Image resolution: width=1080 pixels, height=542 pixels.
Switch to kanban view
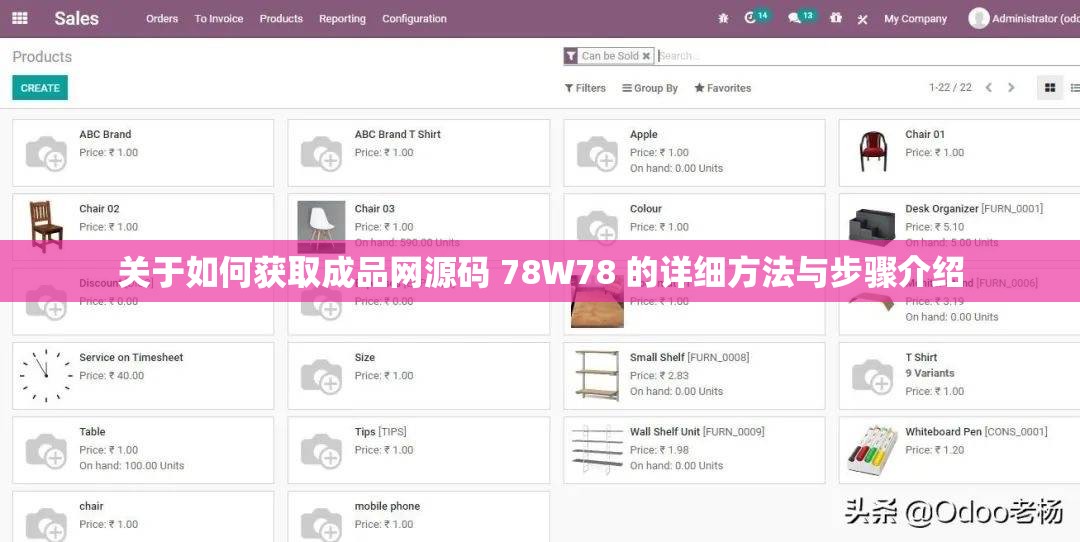(1050, 87)
